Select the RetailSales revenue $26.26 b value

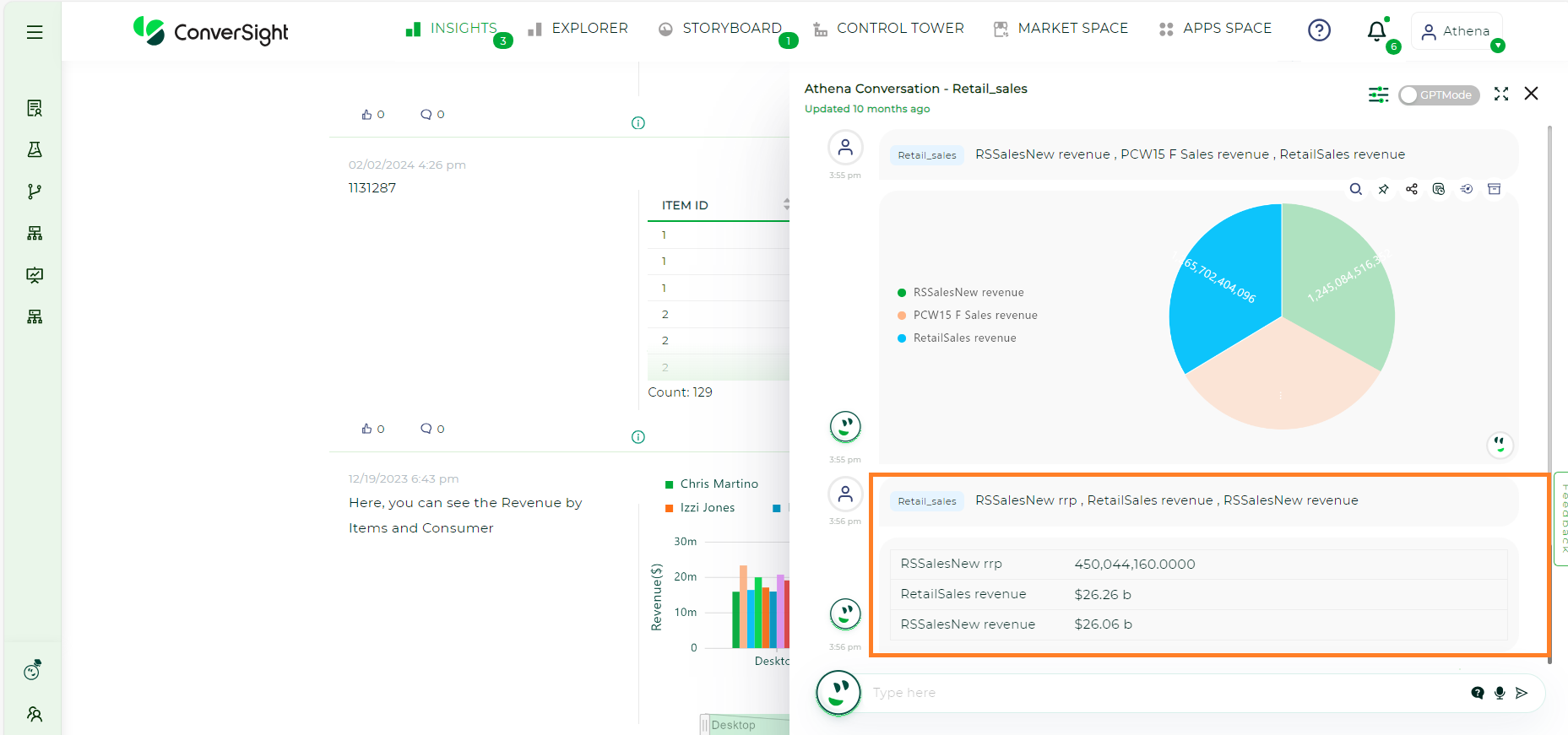click(1103, 594)
